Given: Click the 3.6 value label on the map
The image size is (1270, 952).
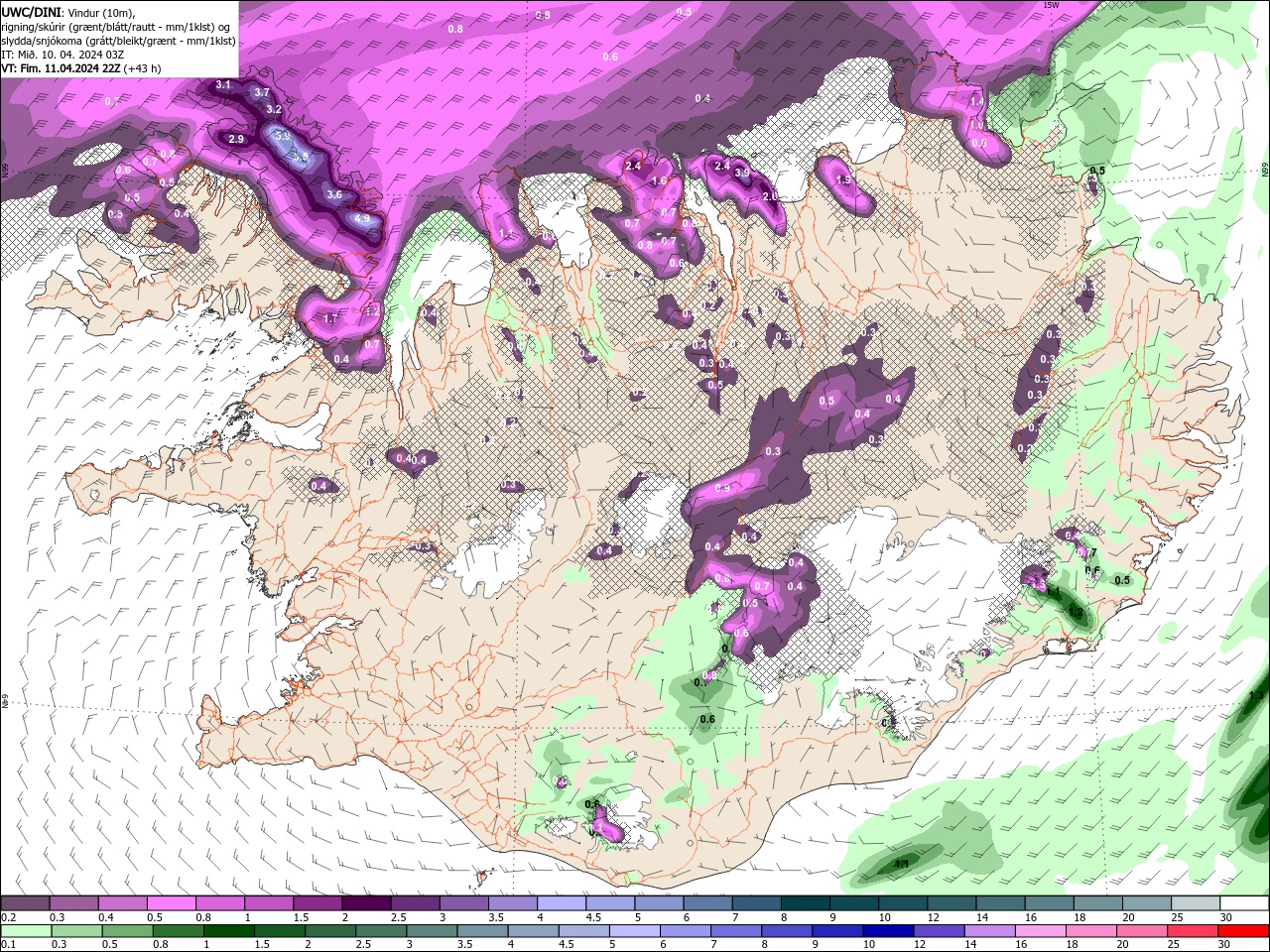Looking at the screenshot, I should (334, 195).
